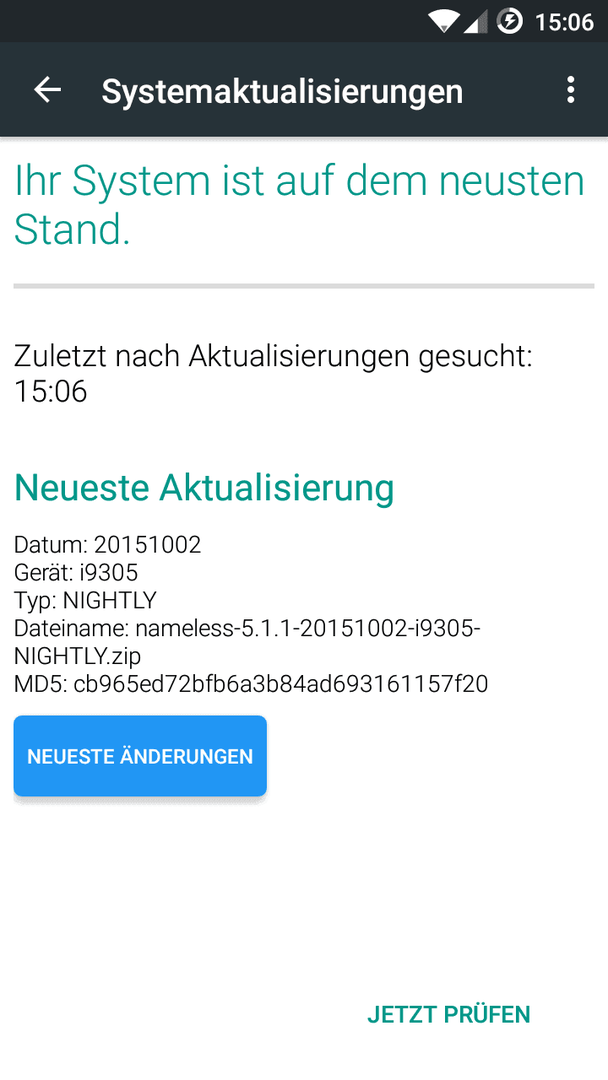Select the Gerät: i9305 line
The image size is (608, 1080).
[76, 572]
